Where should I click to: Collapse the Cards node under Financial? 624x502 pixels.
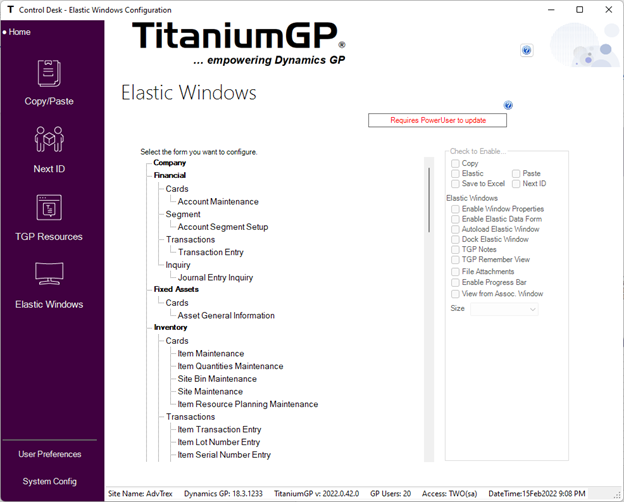(x=177, y=189)
